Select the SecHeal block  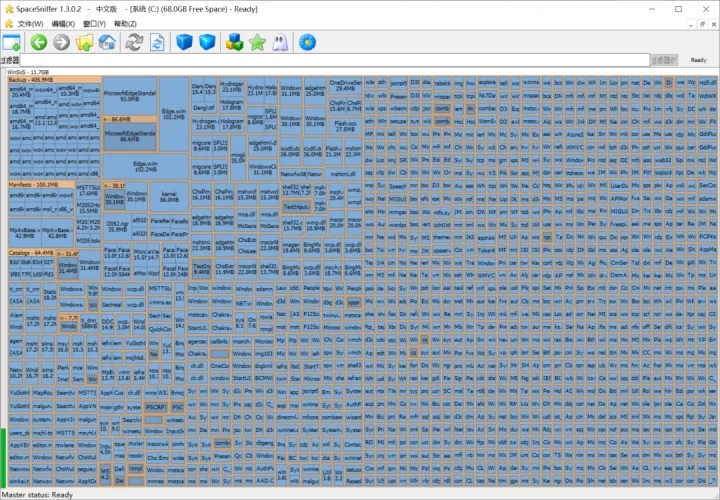(112, 304)
